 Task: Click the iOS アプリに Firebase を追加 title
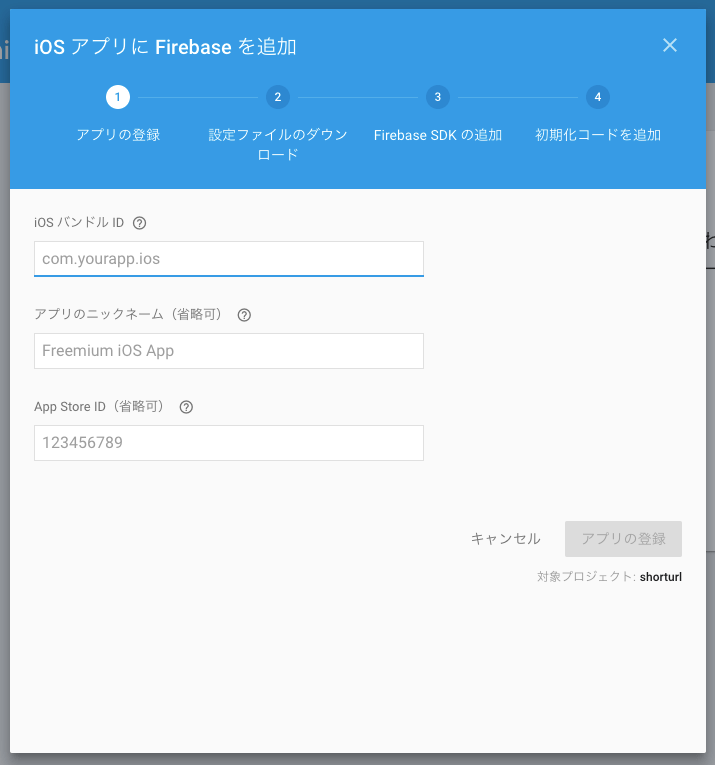click(165, 47)
